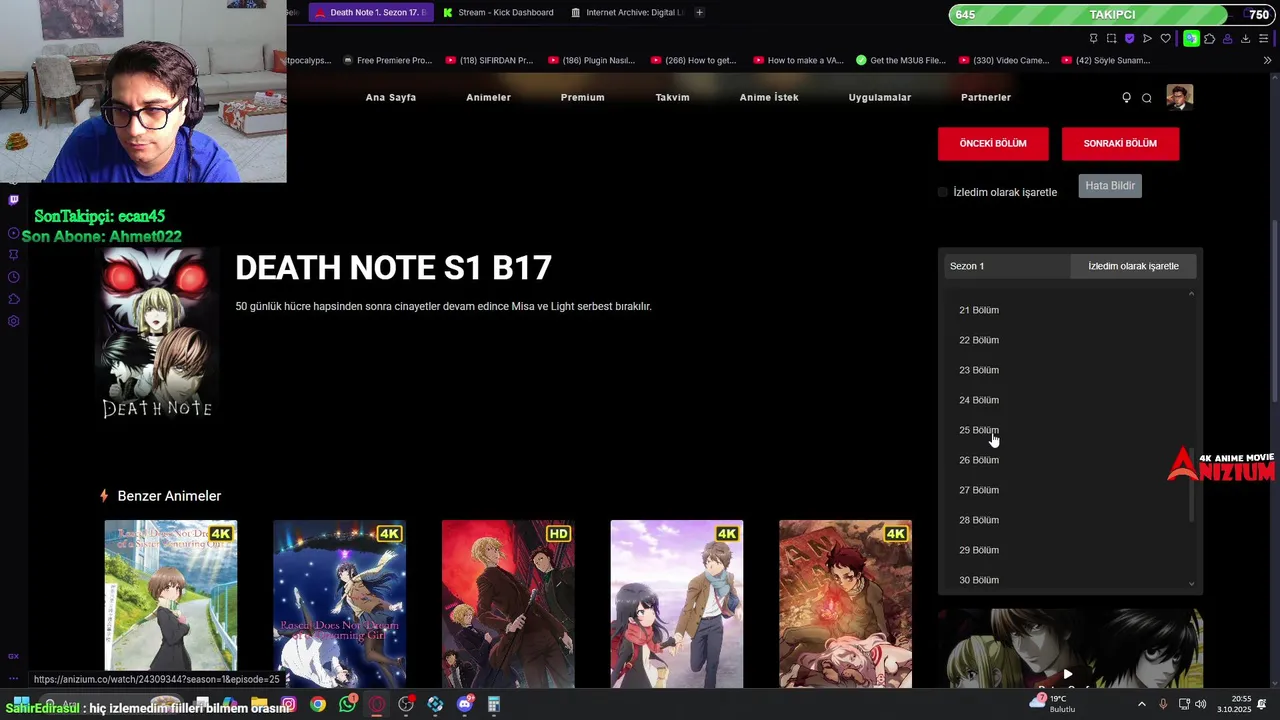Select 23 Bölüm in episode list
The image size is (1280, 720).
pyautogui.click(x=979, y=370)
